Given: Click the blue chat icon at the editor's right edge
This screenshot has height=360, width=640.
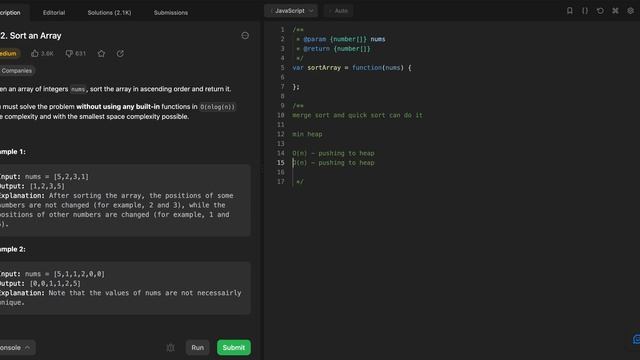Looking at the screenshot, I should (x=636, y=340).
